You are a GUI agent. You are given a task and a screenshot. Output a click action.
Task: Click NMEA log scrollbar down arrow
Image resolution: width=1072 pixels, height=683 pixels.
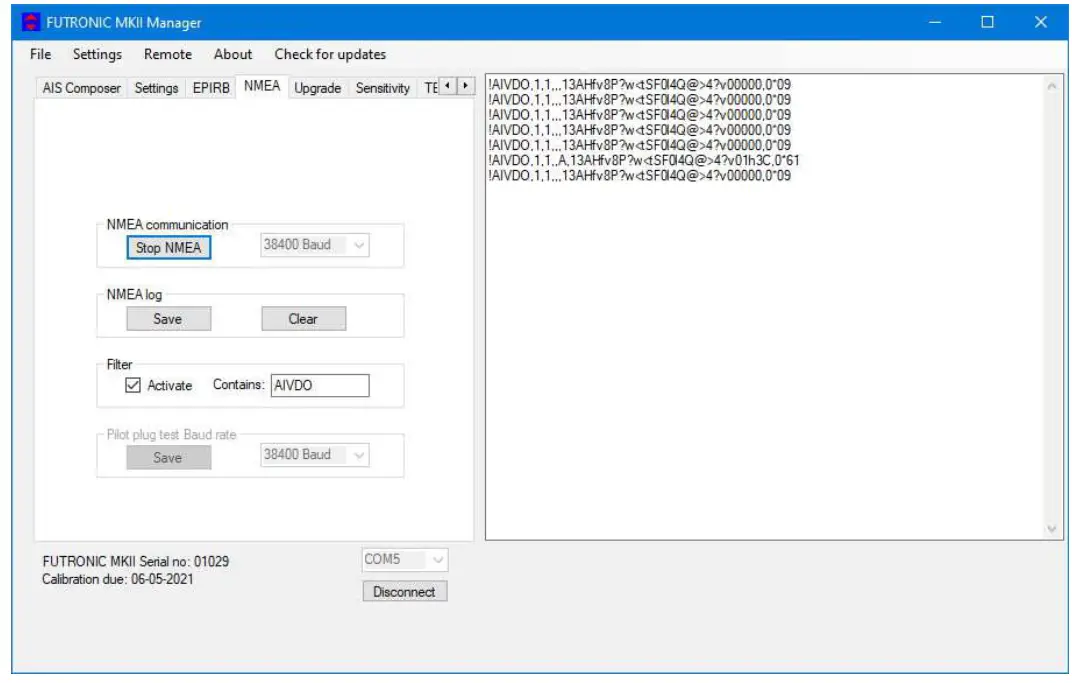click(1051, 528)
